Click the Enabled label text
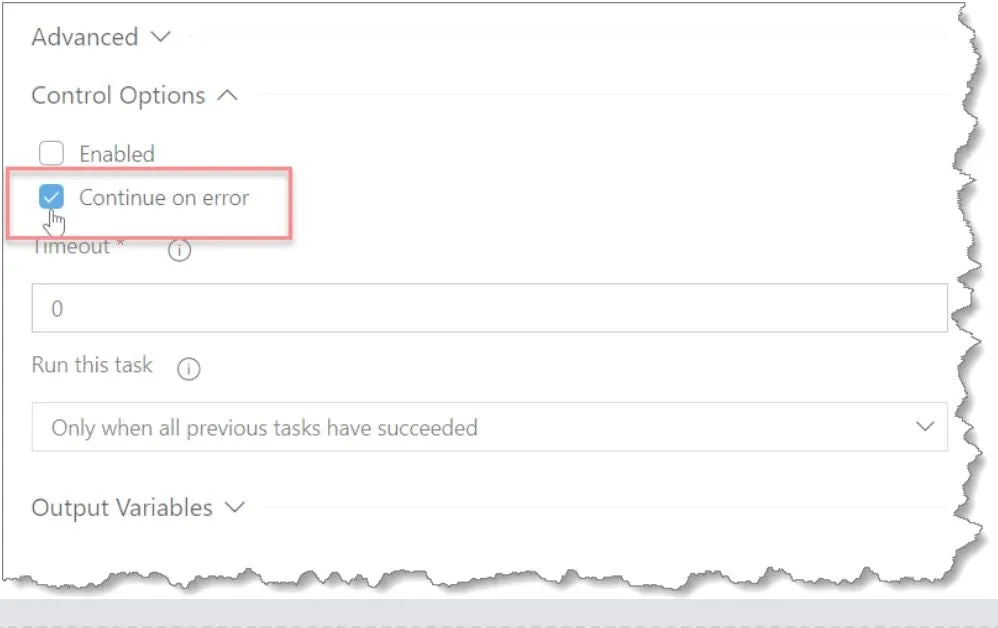Screen dimensions: 998x628 (x=116, y=152)
